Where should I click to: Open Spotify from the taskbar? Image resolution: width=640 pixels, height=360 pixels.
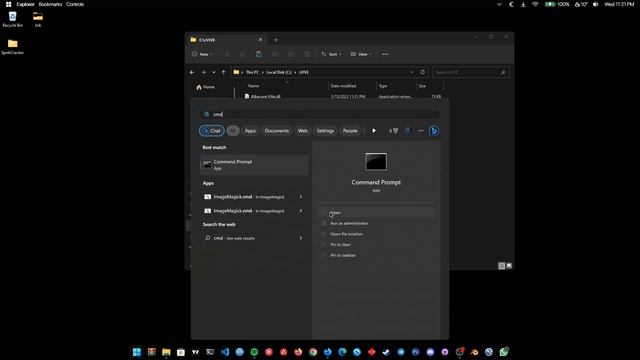[x=254, y=352]
